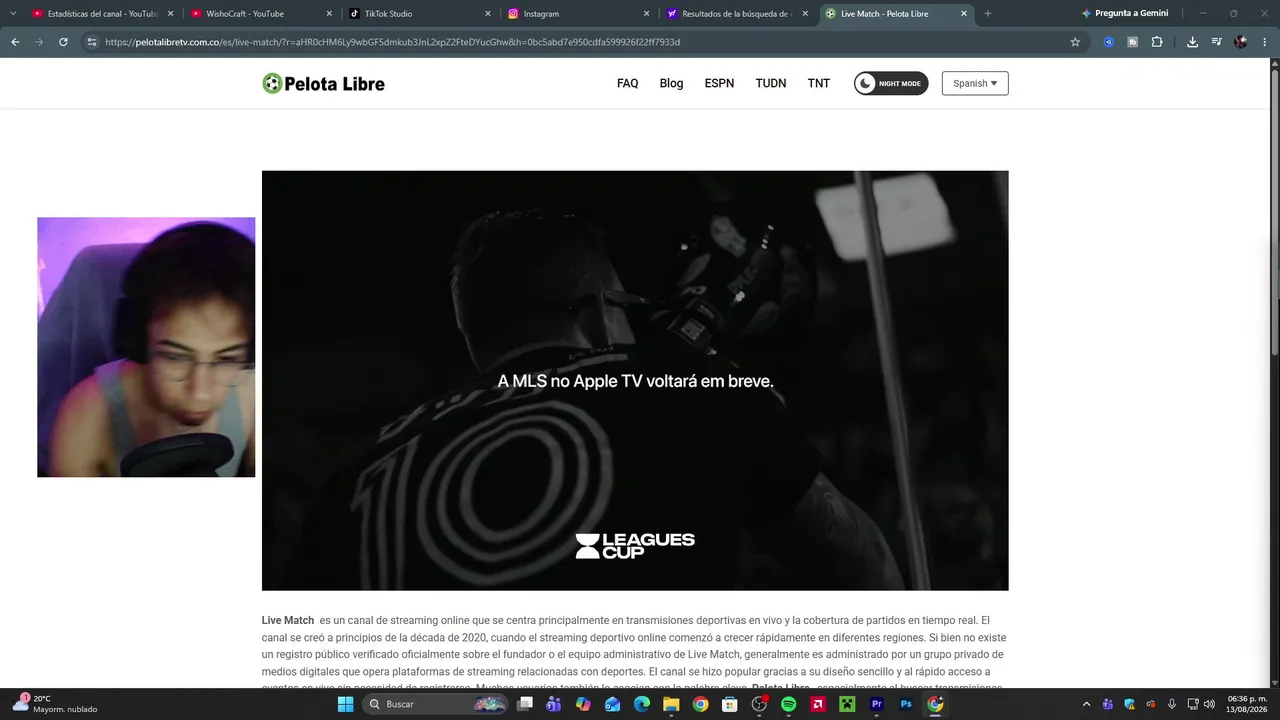Select TUDN in the navigation bar
Viewport: 1280px width, 720px height.
pos(771,84)
